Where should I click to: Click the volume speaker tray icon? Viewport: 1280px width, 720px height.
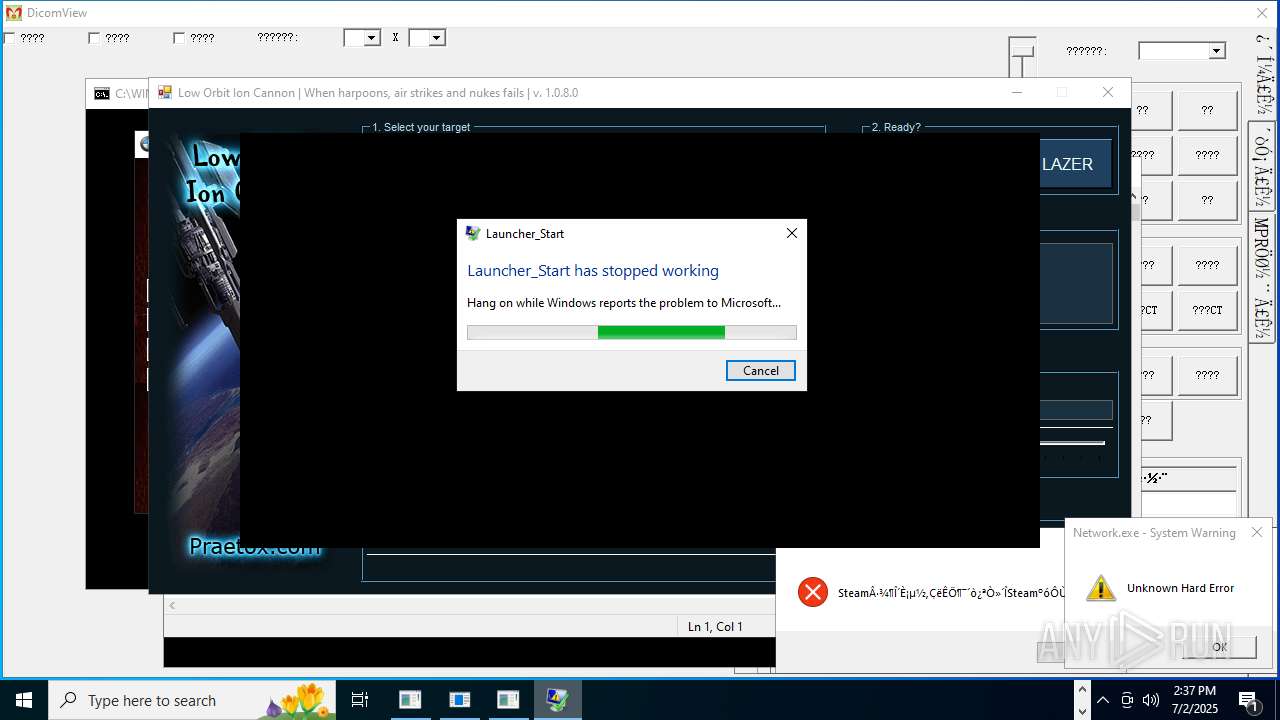click(x=1151, y=700)
